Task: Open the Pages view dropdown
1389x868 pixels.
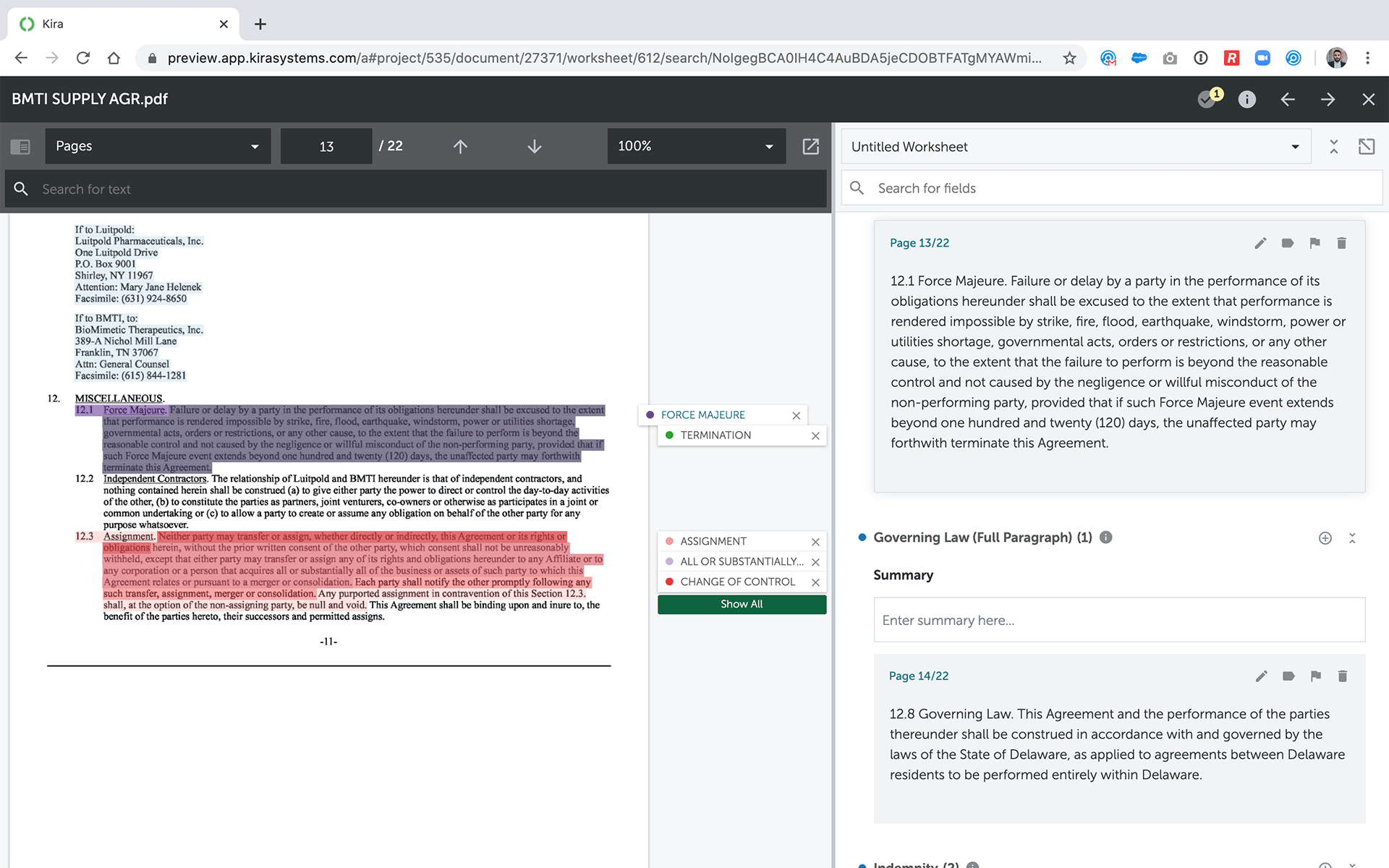Action: pos(158,146)
